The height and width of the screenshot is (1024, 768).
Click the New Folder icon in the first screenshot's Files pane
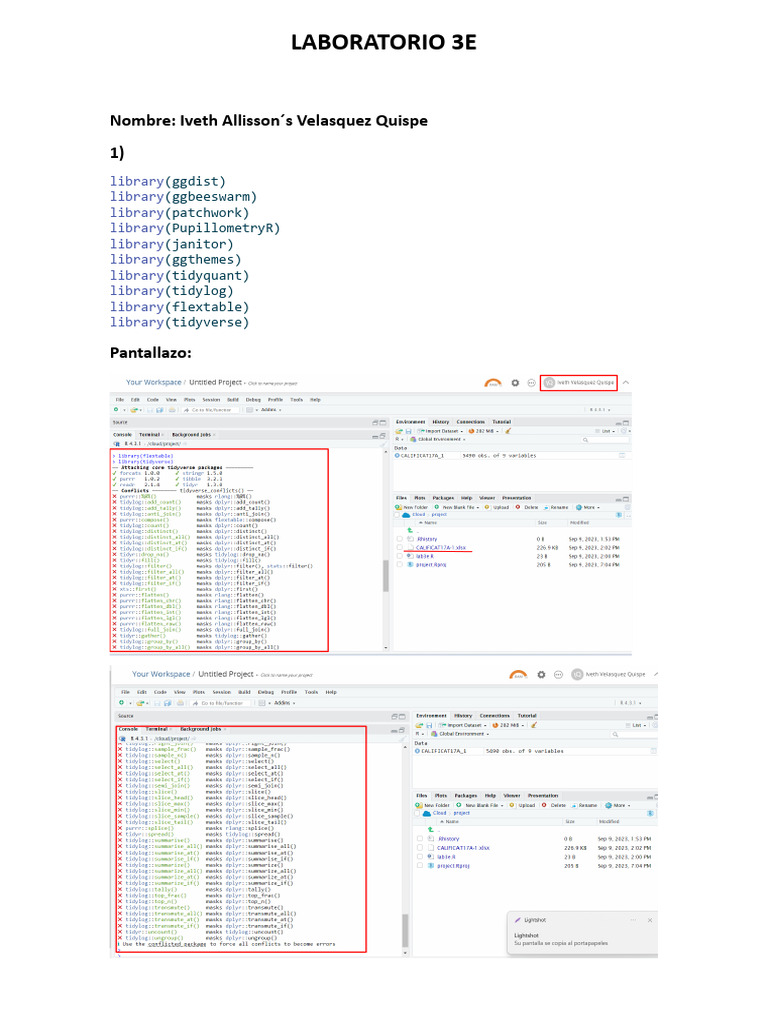click(400, 507)
